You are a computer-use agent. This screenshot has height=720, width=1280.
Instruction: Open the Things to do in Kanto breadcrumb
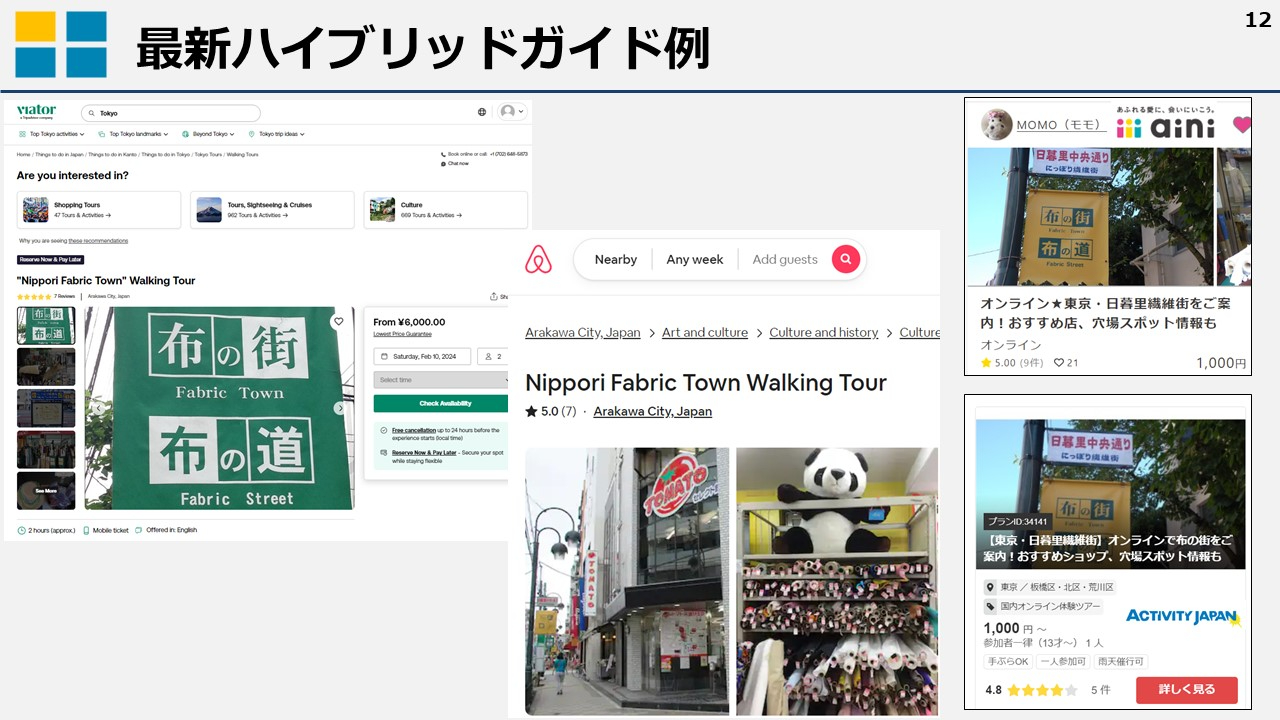click(x=112, y=155)
